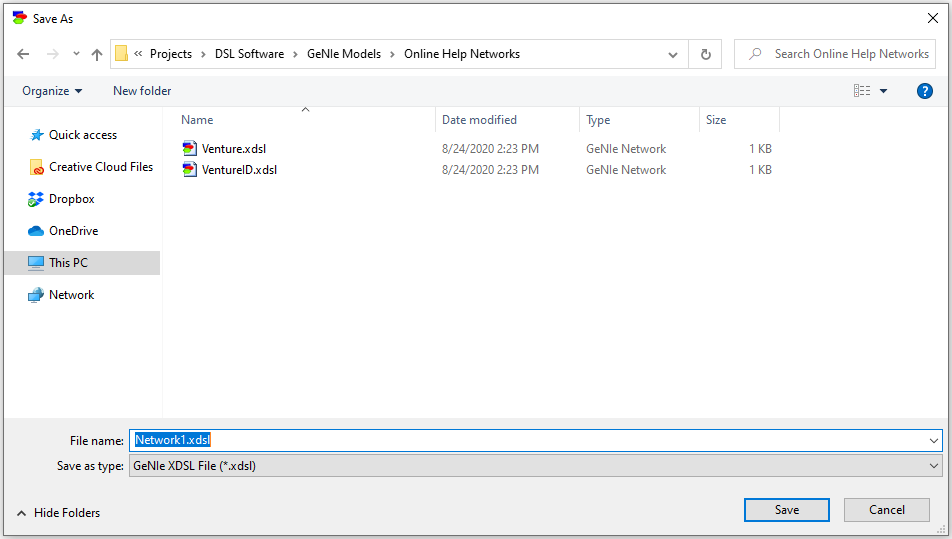952x539 pixels.
Task: Change the view layout icon
Action: coord(862,91)
